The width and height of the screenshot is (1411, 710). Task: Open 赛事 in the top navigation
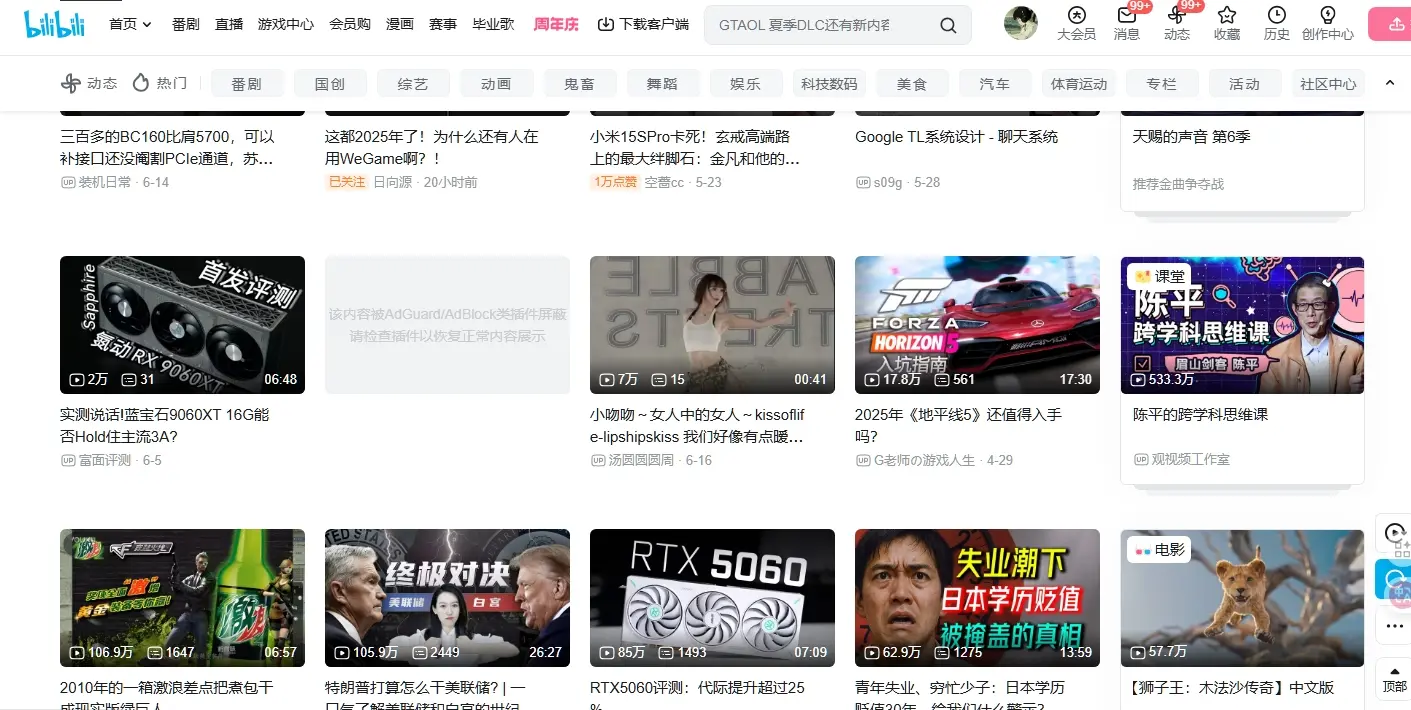(x=443, y=24)
